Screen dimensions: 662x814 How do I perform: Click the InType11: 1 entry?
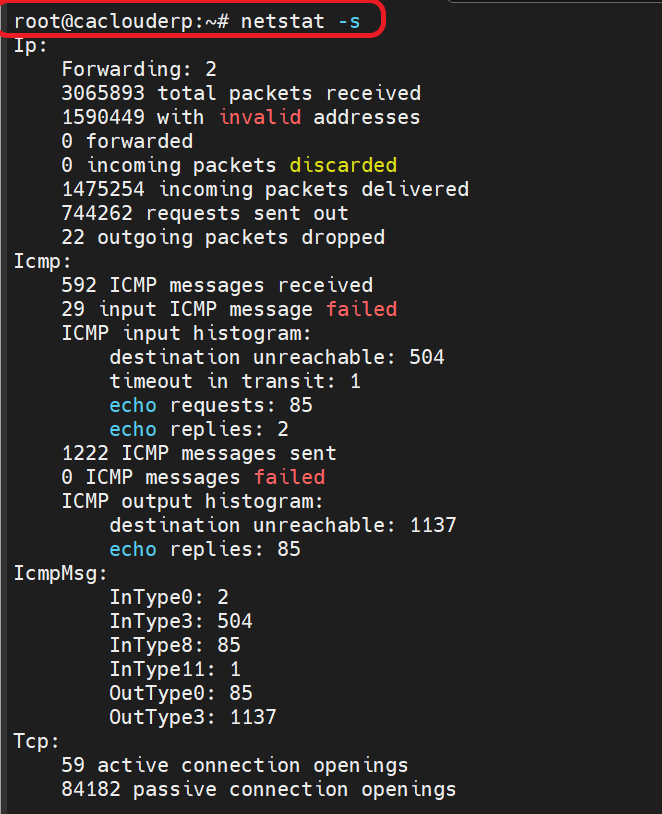[x=175, y=669]
